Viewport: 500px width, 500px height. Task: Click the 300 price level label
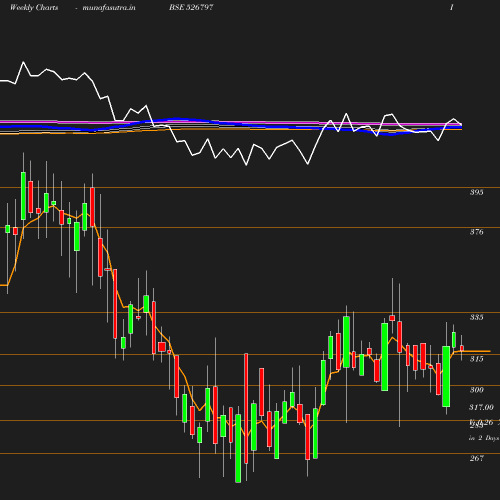point(476,390)
